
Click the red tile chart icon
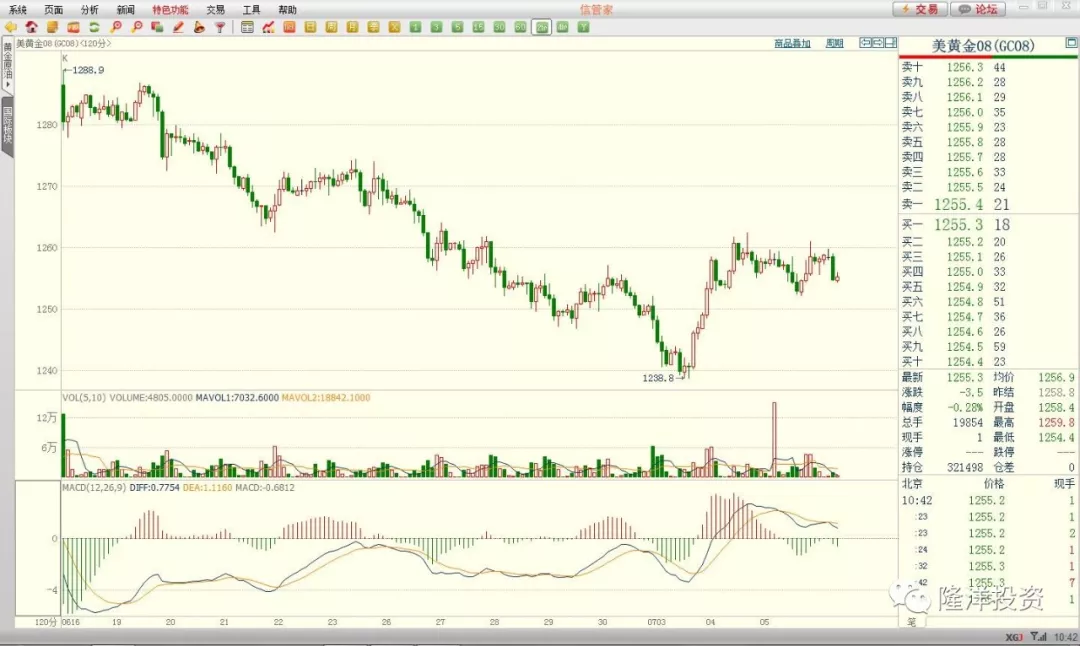point(289,27)
